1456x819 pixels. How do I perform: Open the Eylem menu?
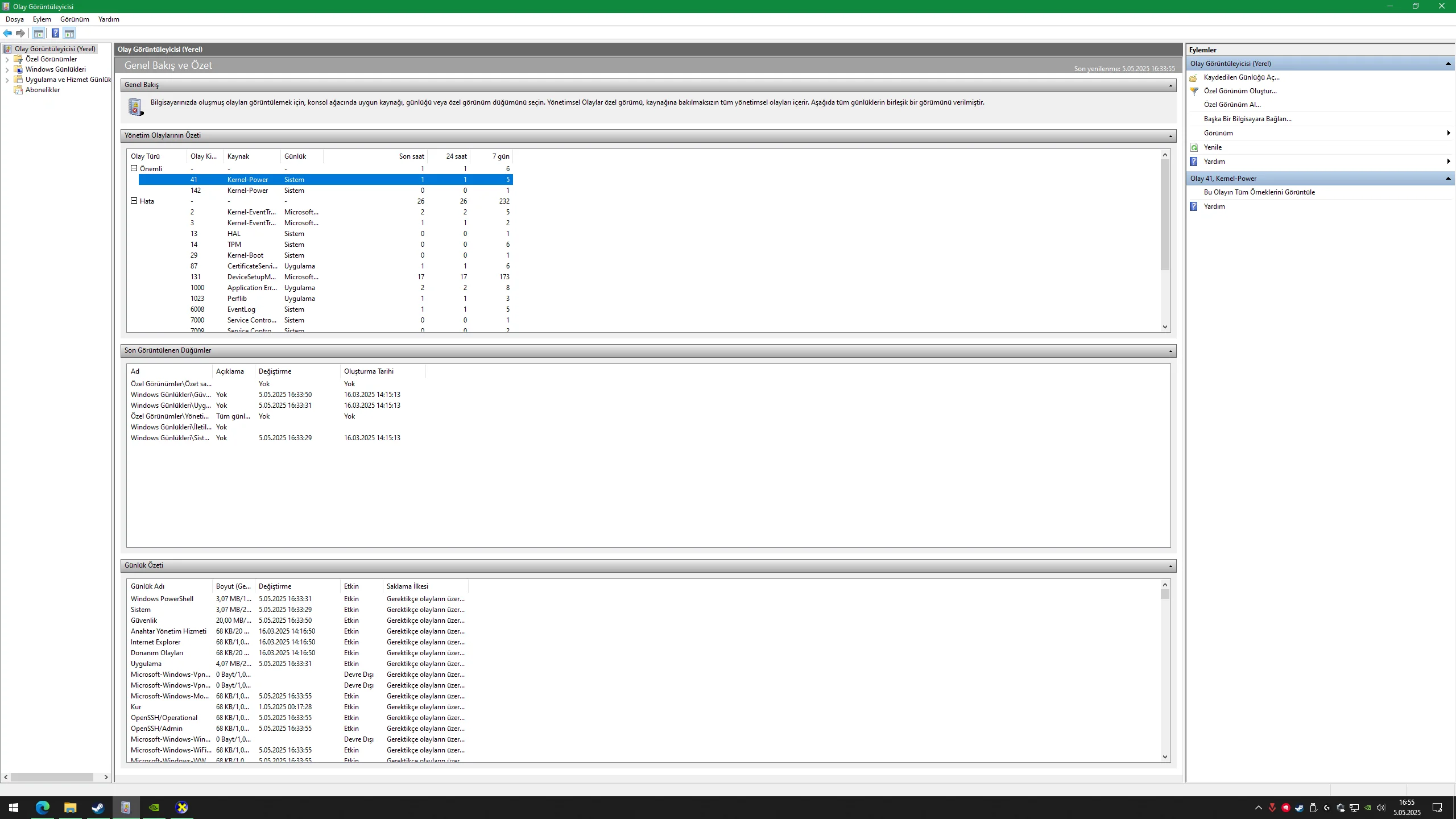pyautogui.click(x=42, y=19)
